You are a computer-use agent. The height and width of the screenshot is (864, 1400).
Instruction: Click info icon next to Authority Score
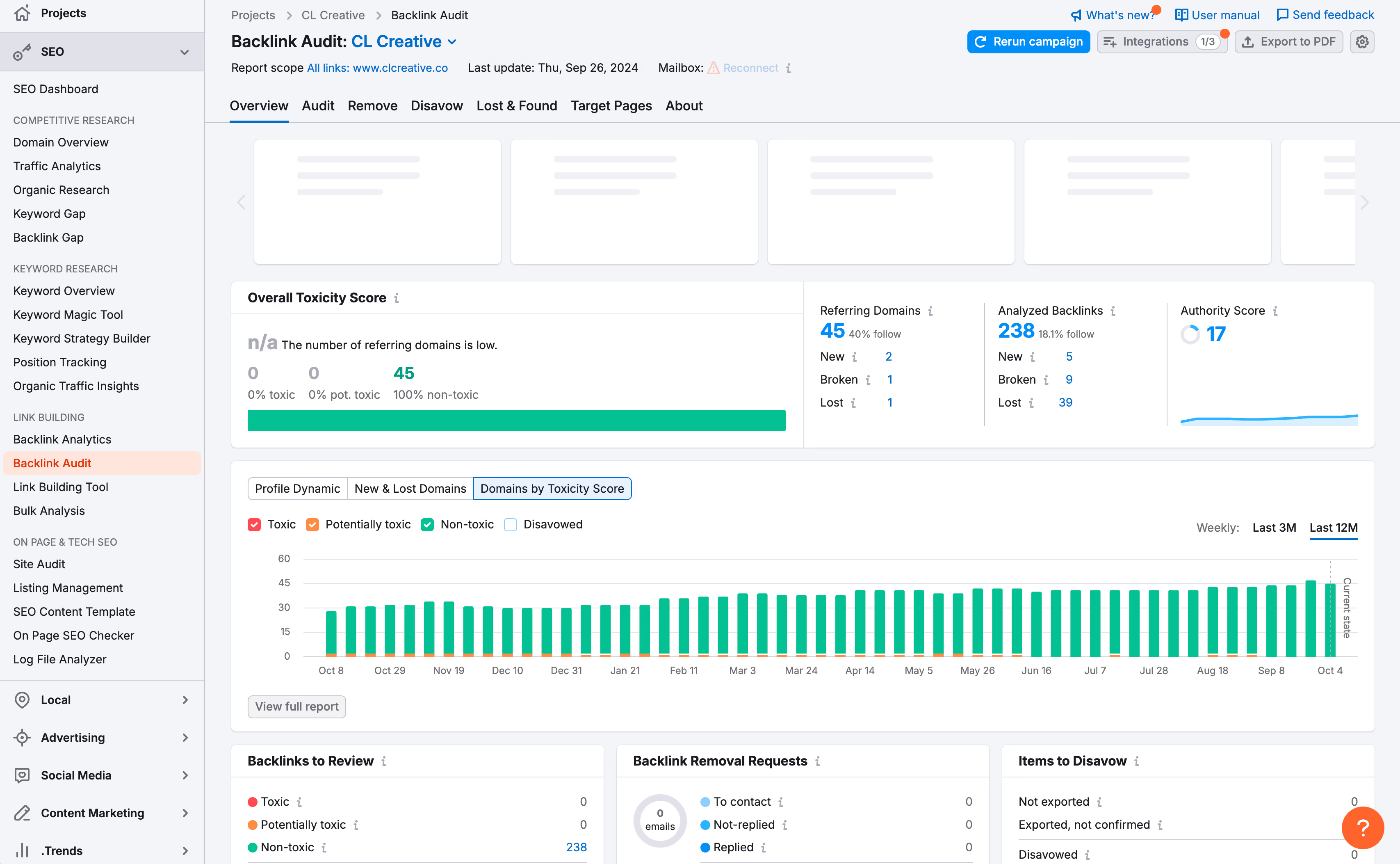(1275, 311)
